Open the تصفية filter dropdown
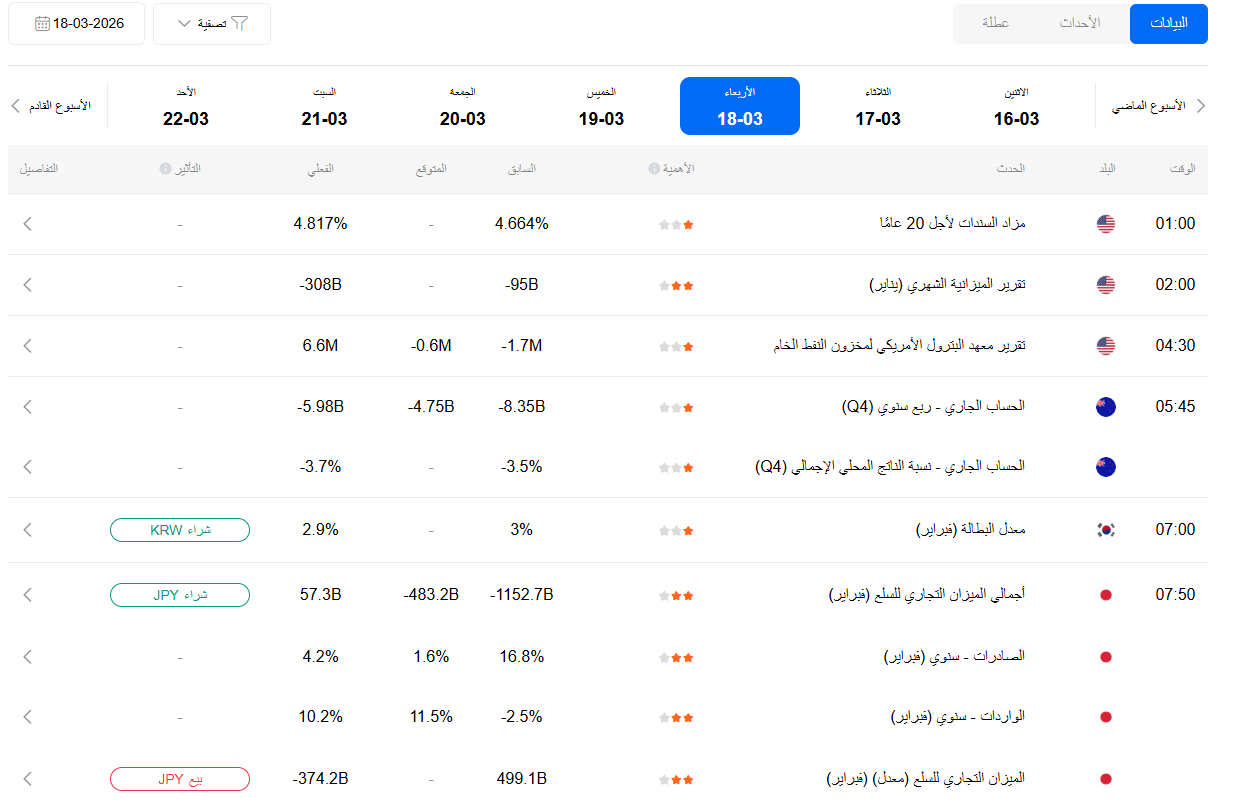Image resolution: width=1239 pixels, height=811 pixels. (x=211, y=23)
